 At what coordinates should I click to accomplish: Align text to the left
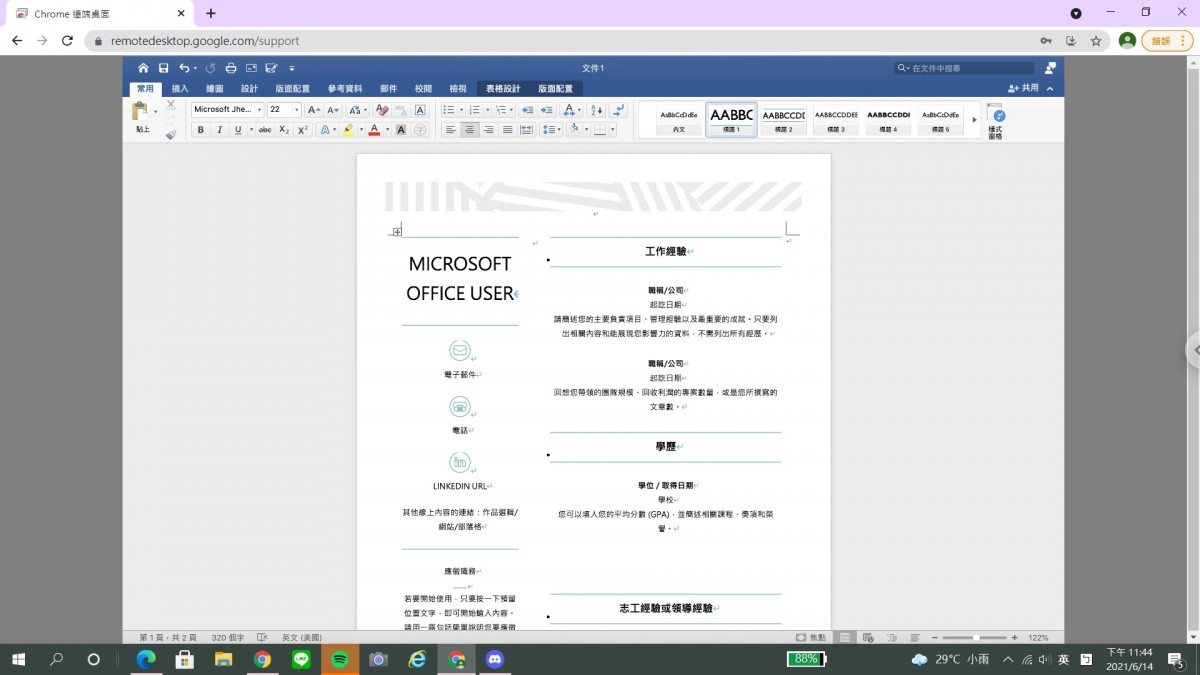point(451,130)
